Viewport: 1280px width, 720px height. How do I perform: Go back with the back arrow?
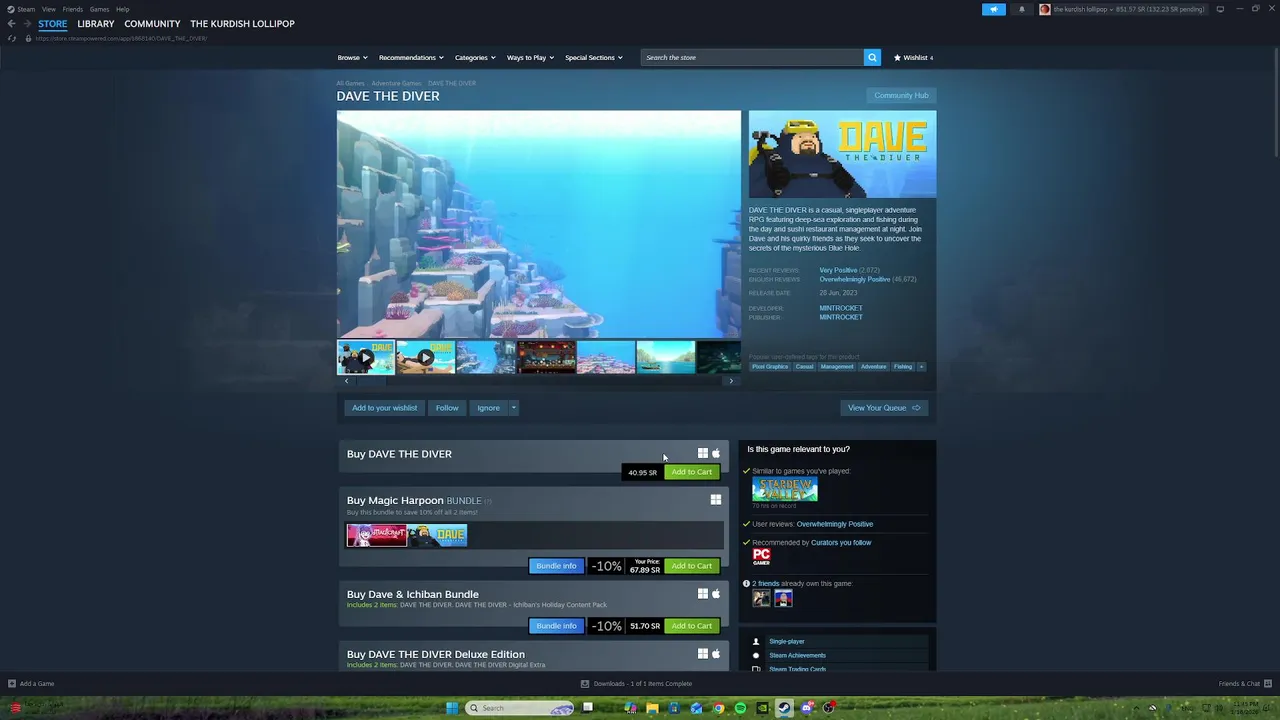click(11, 24)
